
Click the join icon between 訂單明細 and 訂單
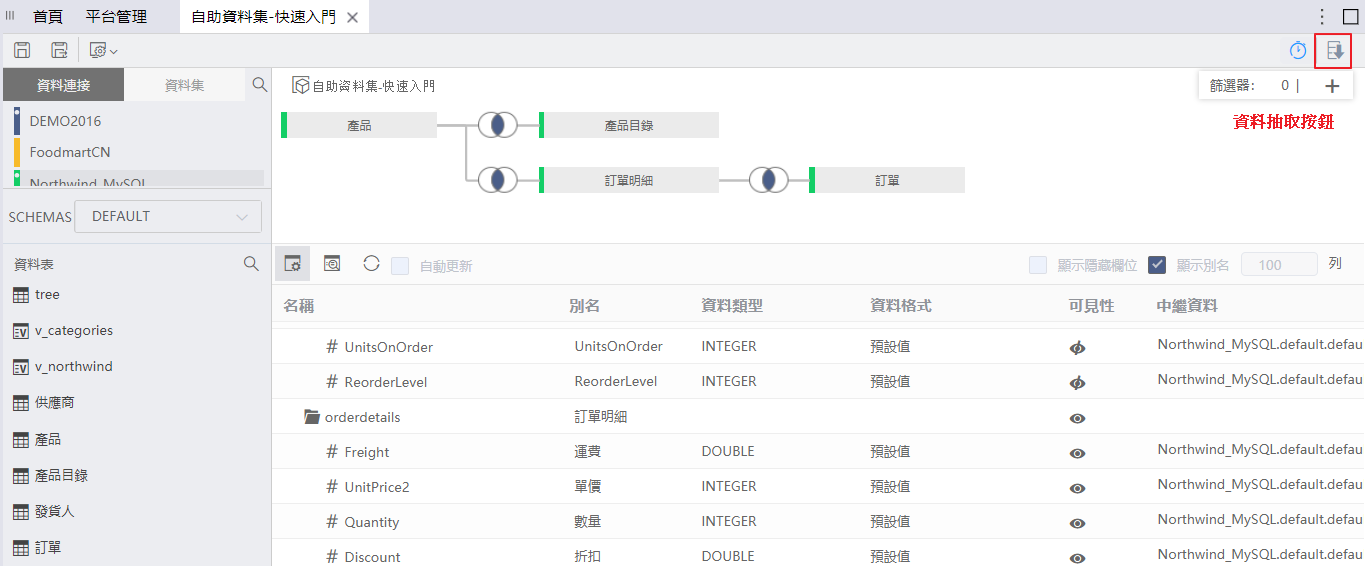coord(768,180)
